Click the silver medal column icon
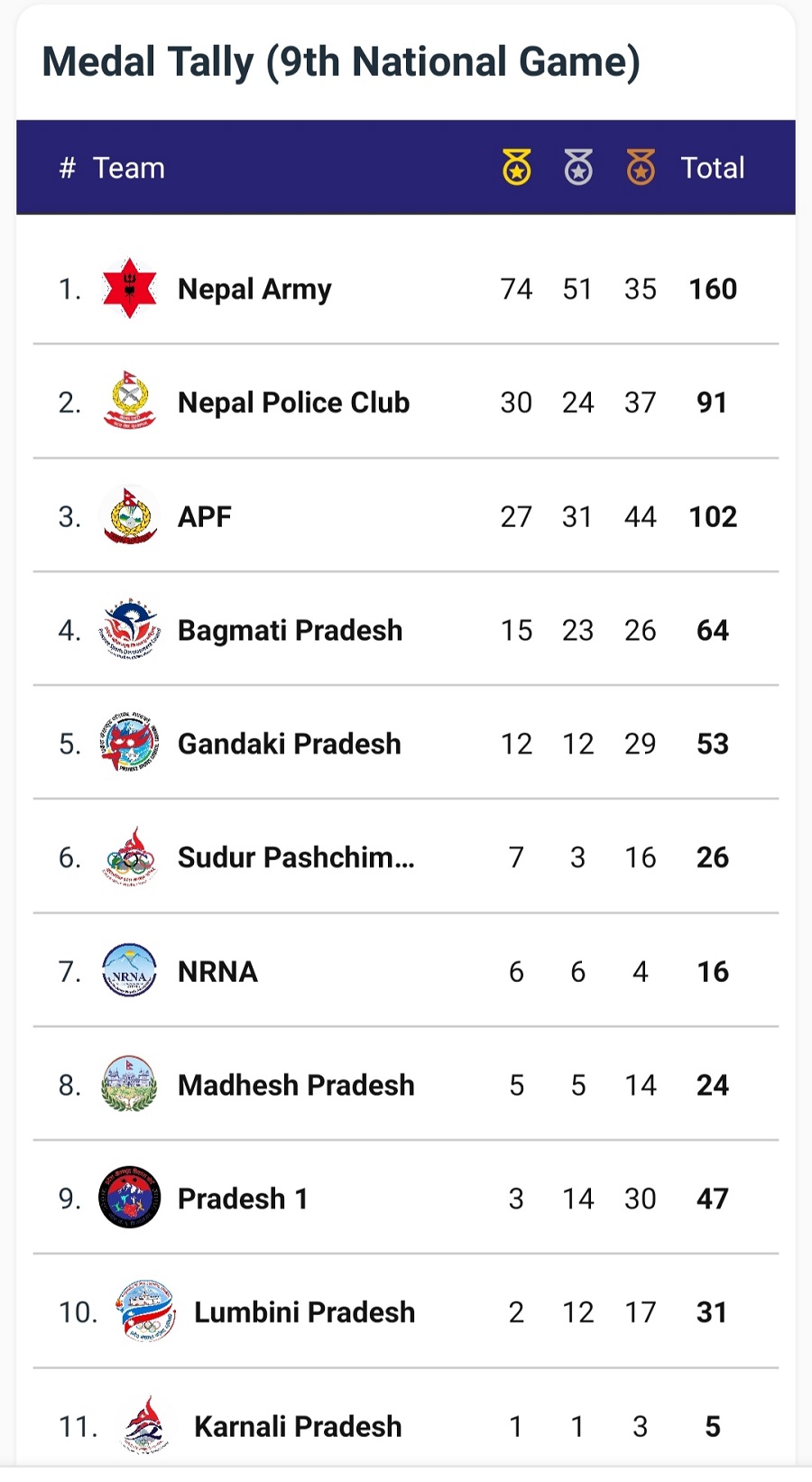Image resolution: width=812 pixels, height=1482 pixels. (578, 168)
